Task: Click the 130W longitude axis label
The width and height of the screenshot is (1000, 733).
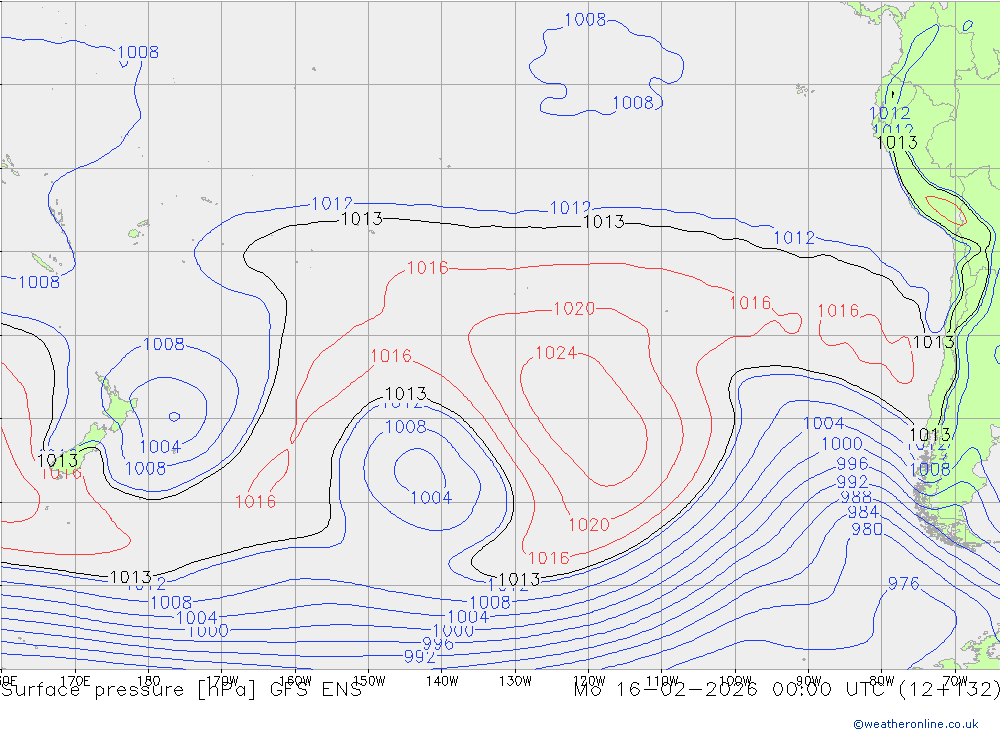Action: [515, 681]
